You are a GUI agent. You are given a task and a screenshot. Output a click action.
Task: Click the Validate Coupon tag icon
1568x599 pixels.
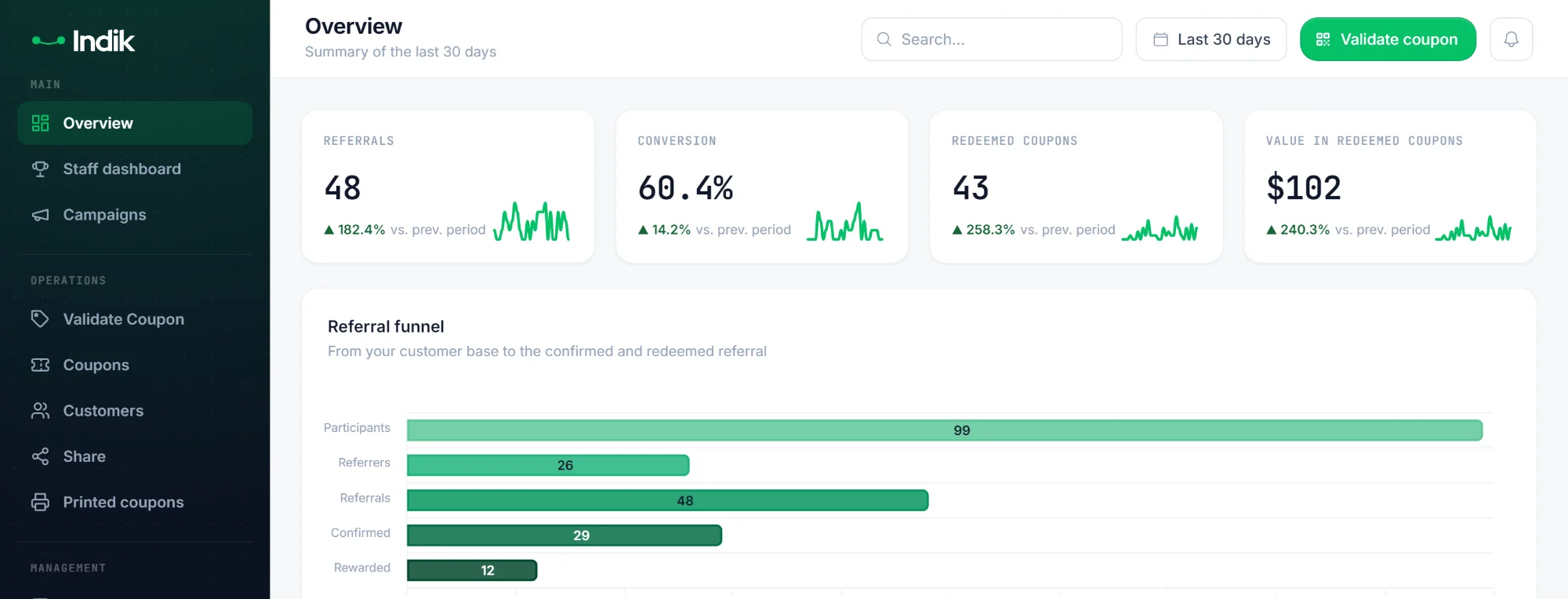[x=40, y=319]
